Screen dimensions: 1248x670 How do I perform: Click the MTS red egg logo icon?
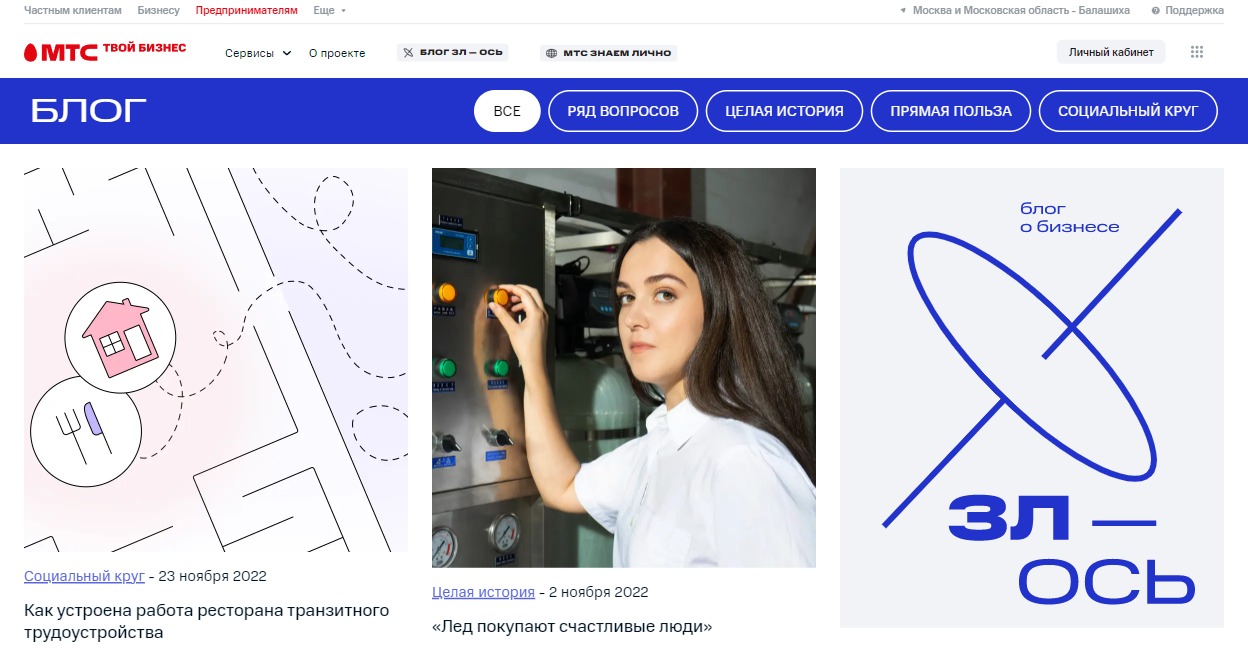(x=30, y=52)
